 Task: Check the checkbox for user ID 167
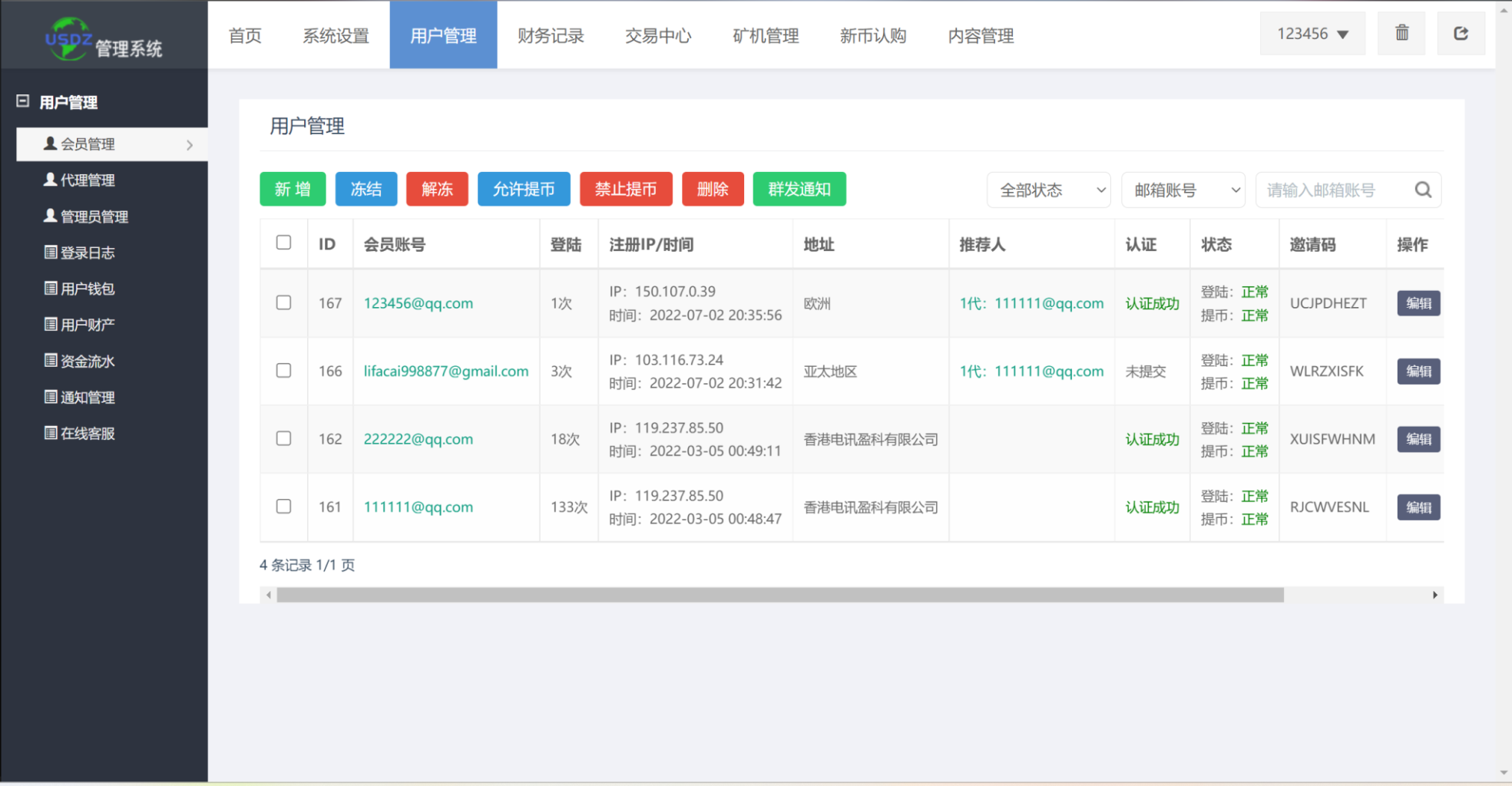pyautogui.click(x=284, y=303)
